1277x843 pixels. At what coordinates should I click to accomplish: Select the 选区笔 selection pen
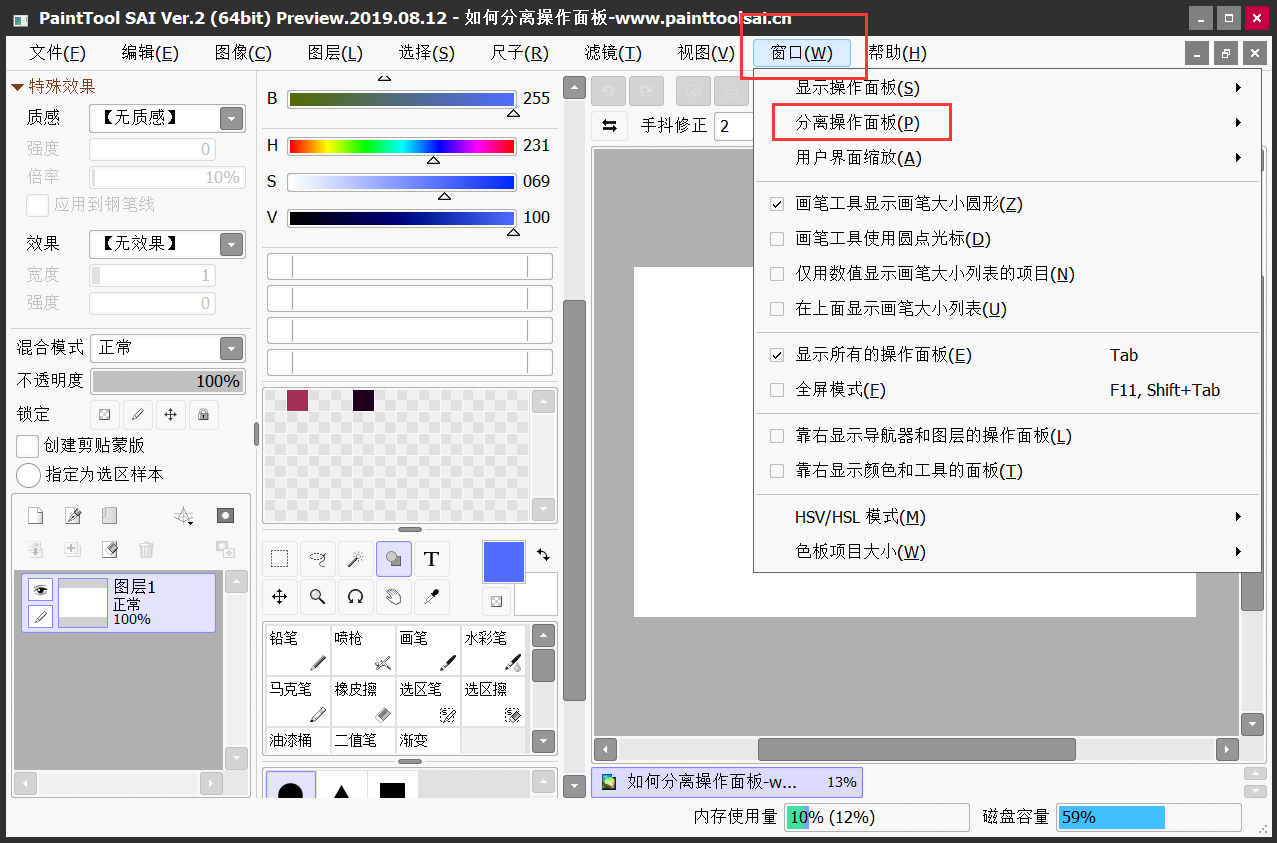428,702
